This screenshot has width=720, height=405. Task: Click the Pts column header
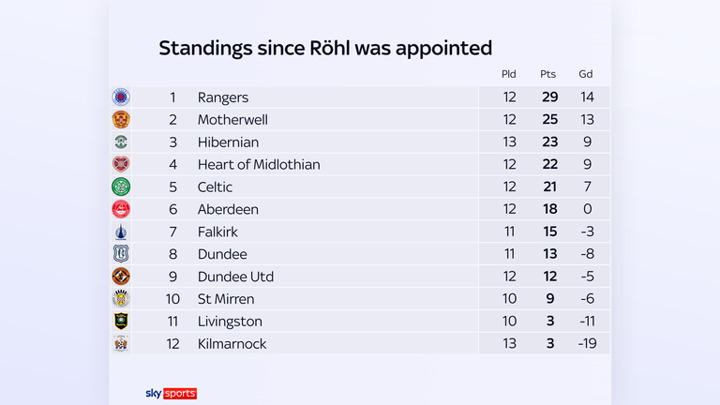coord(548,74)
